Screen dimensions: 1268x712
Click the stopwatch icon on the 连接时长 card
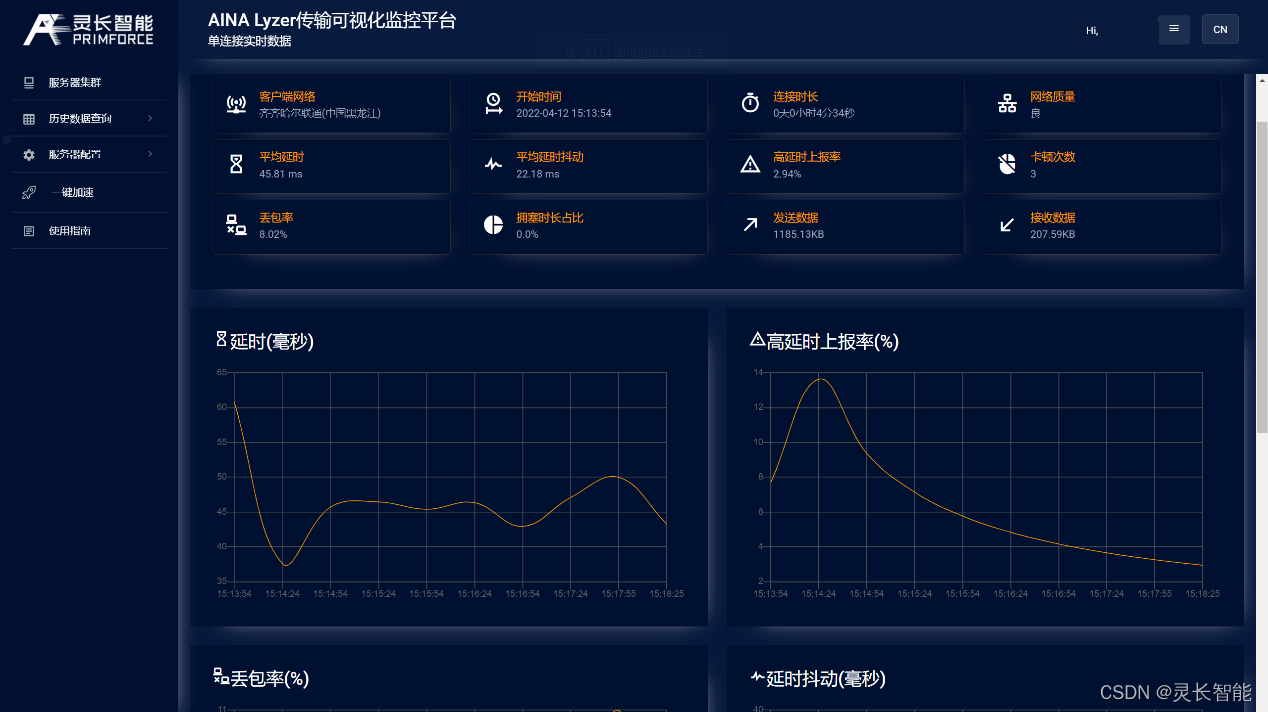click(x=750, y=102)
